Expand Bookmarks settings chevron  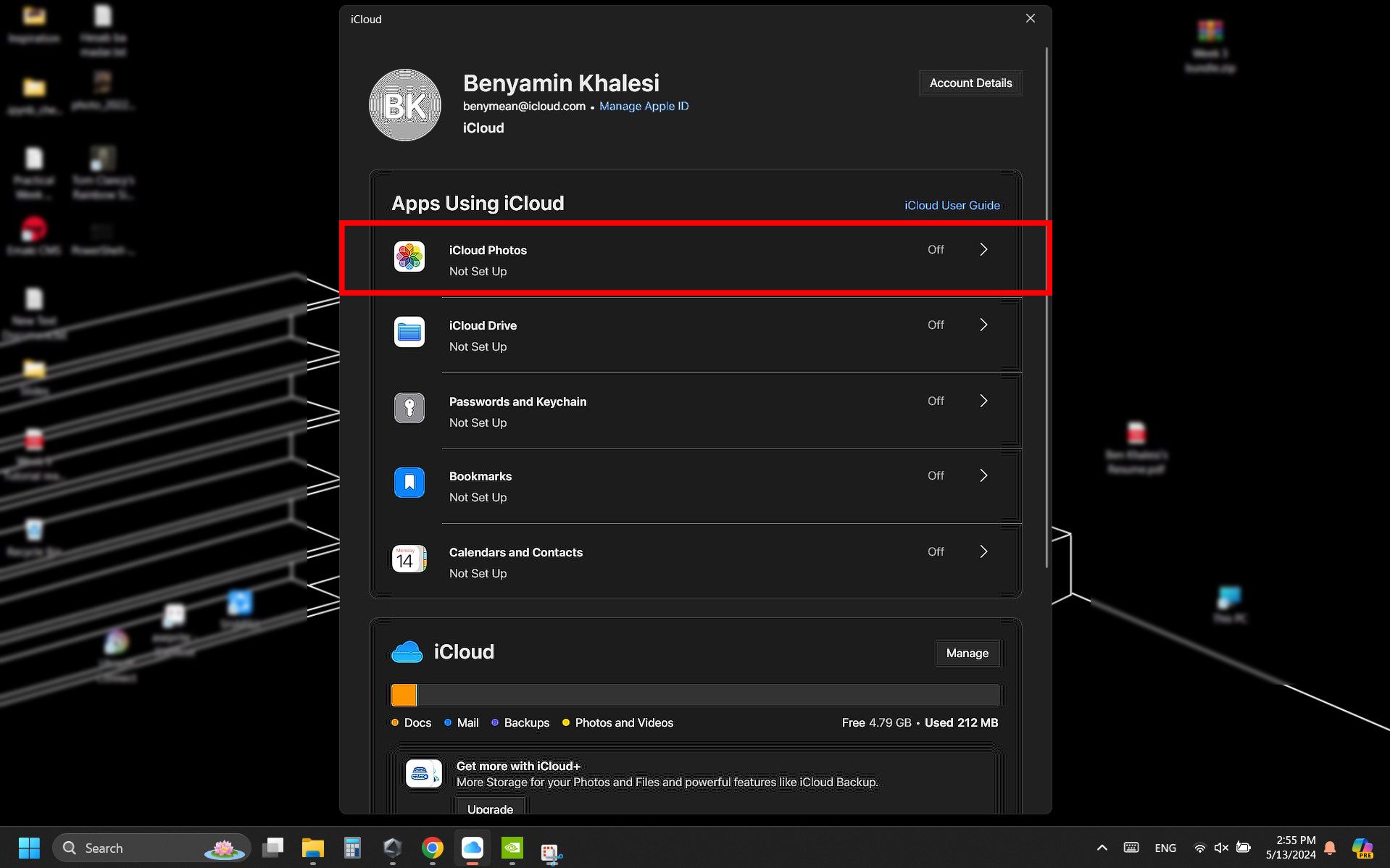pos(983,475)
